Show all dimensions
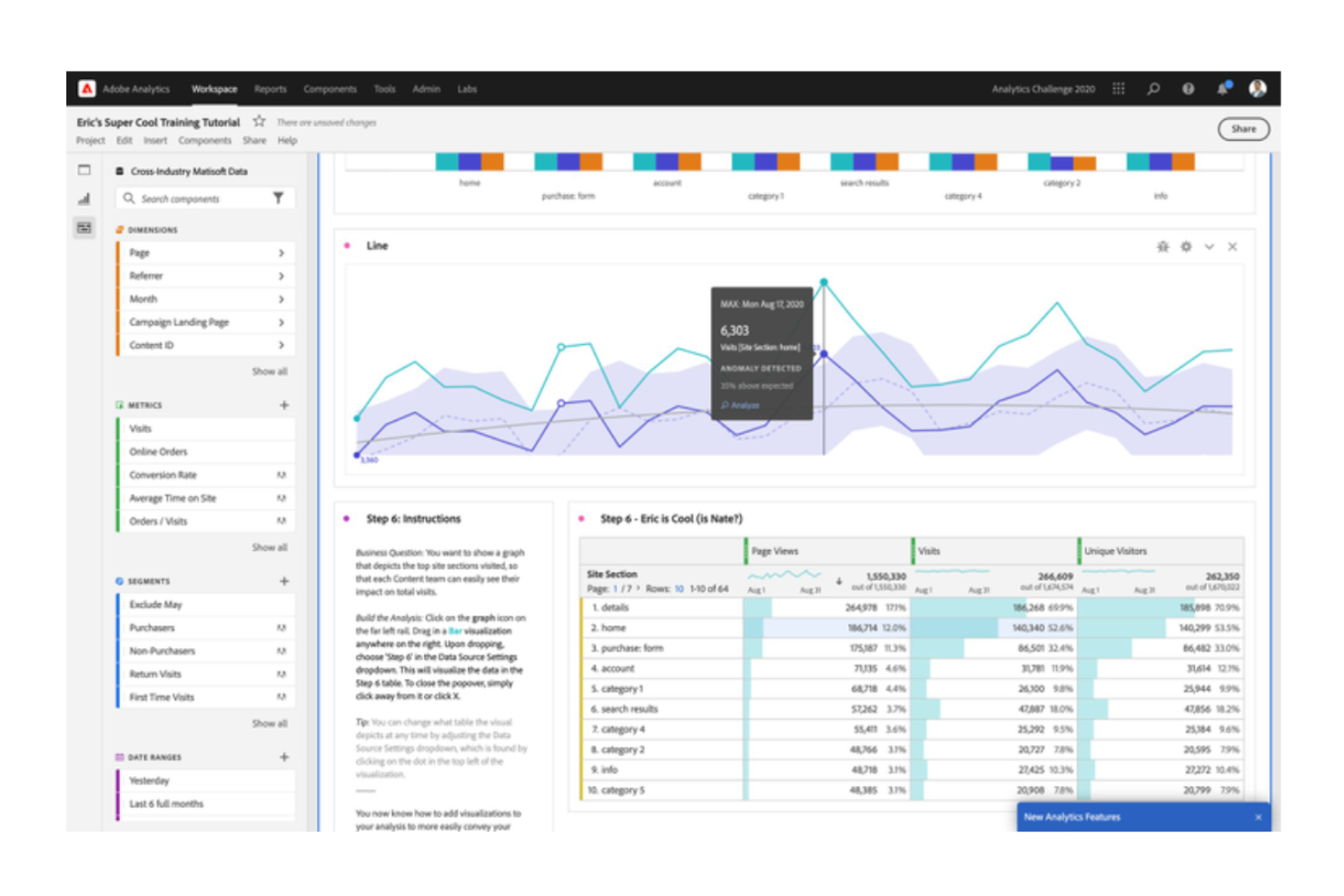Viewport: 1344px width, 896px height. coord(270,371)
